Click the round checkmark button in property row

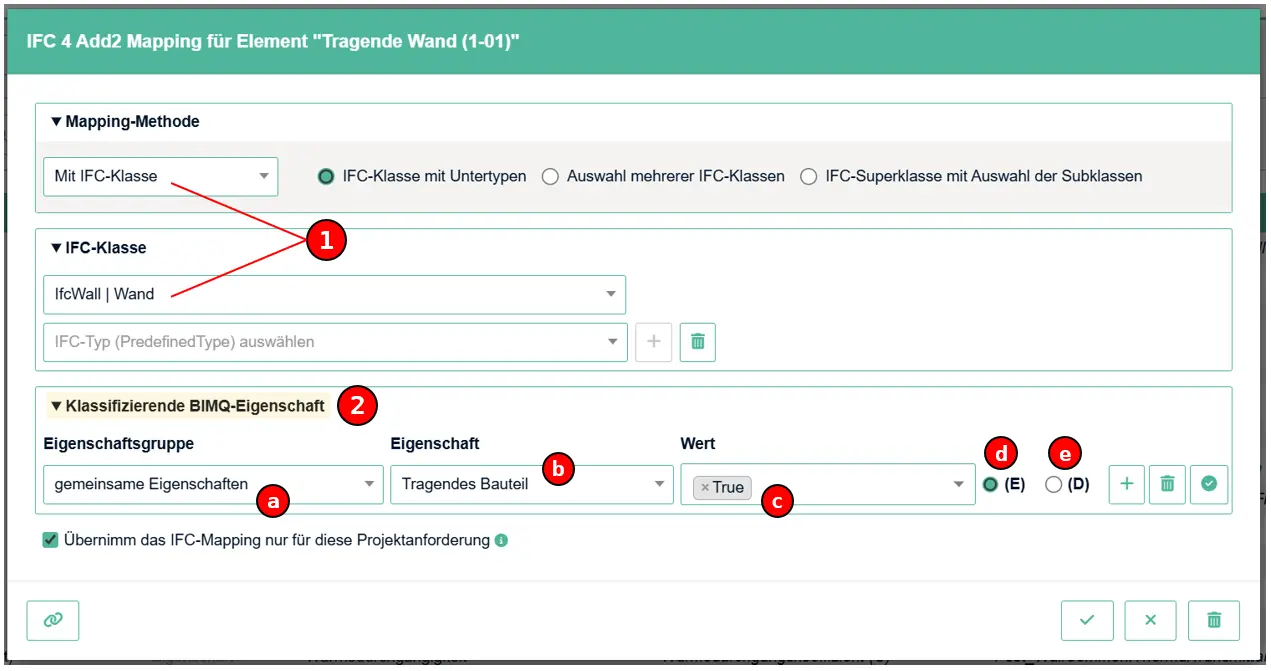click(x=1209, y=484)
